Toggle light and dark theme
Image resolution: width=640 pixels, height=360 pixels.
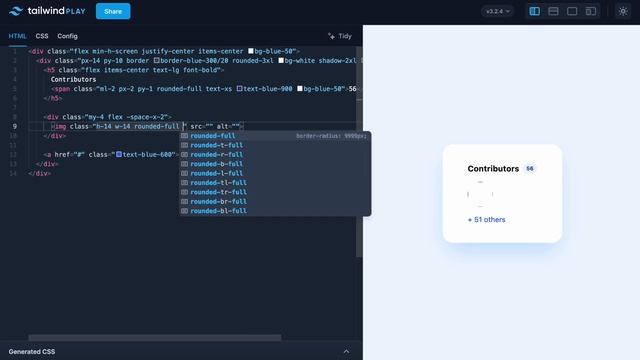(x=623, y=11)
